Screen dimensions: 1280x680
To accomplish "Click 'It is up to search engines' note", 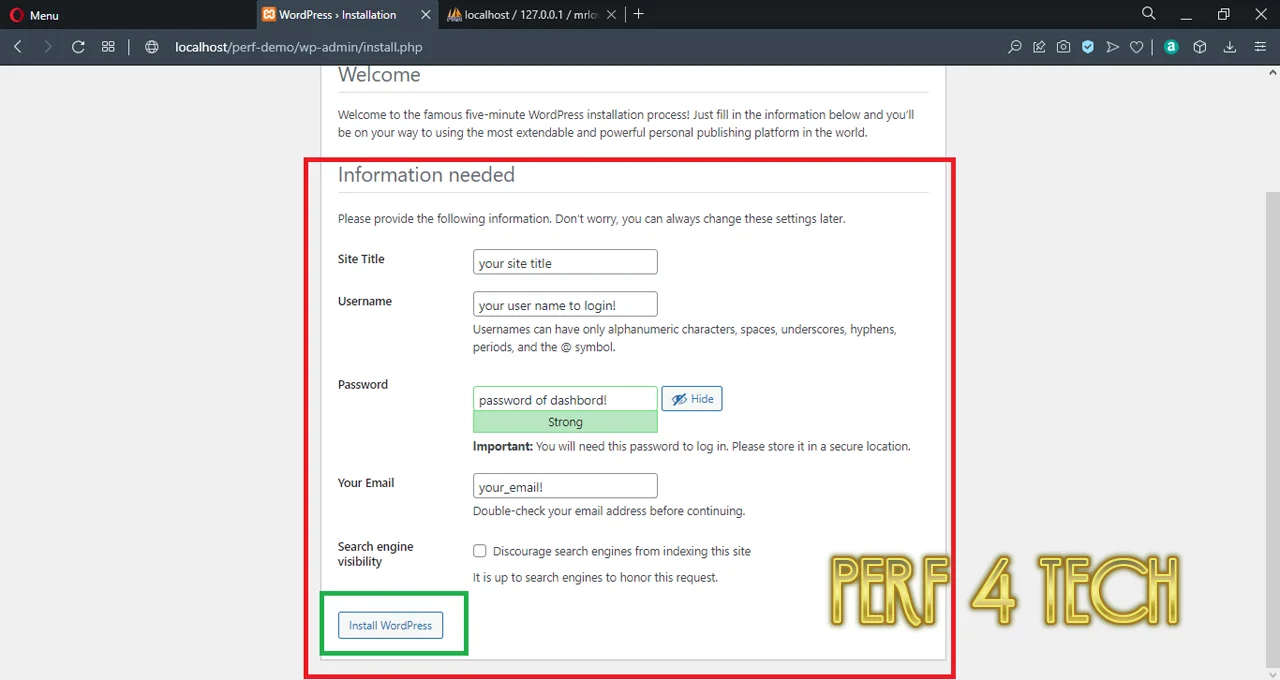I will tap(595, 577).
